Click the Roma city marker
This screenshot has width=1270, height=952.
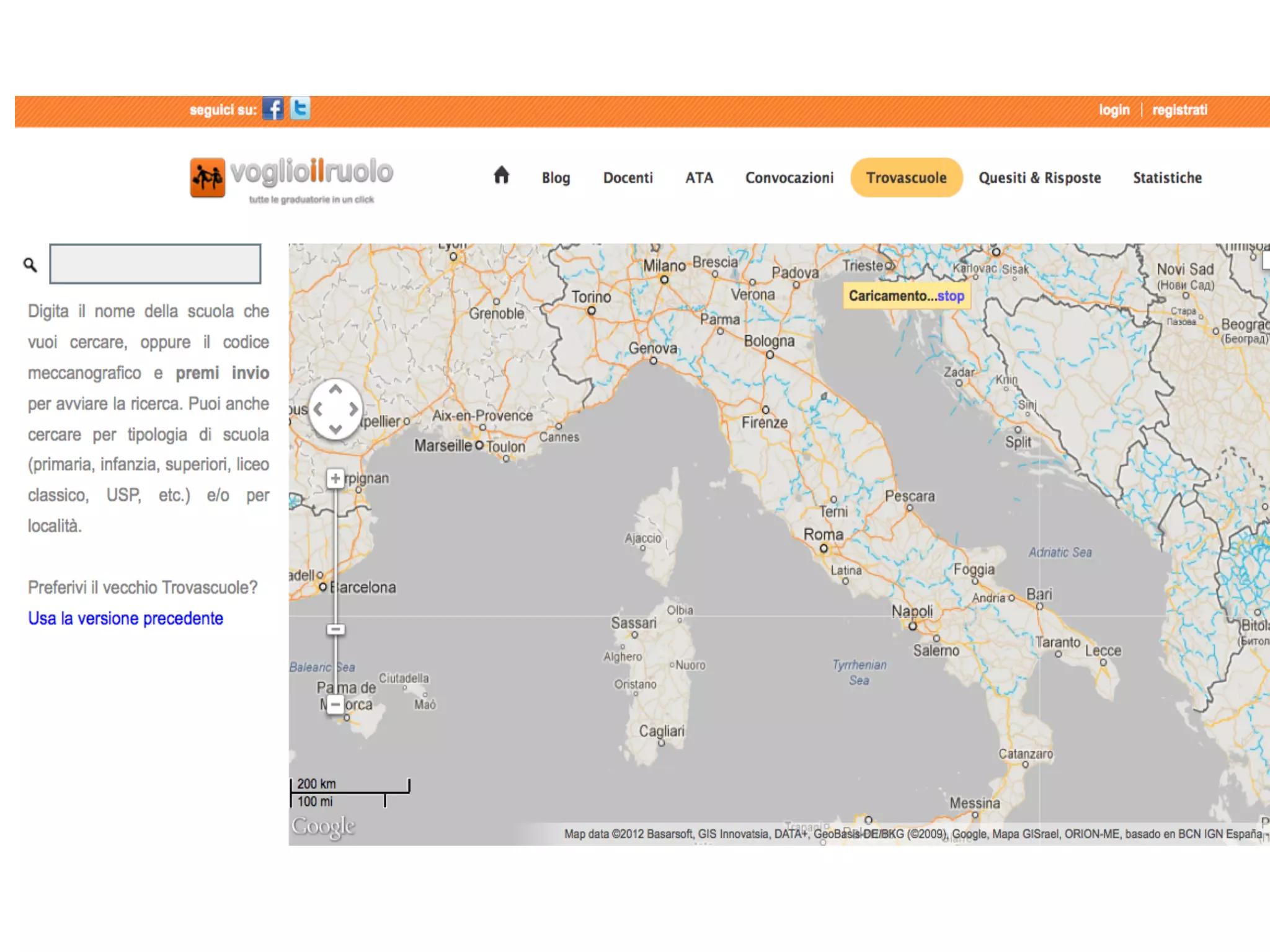pos(824,548)
